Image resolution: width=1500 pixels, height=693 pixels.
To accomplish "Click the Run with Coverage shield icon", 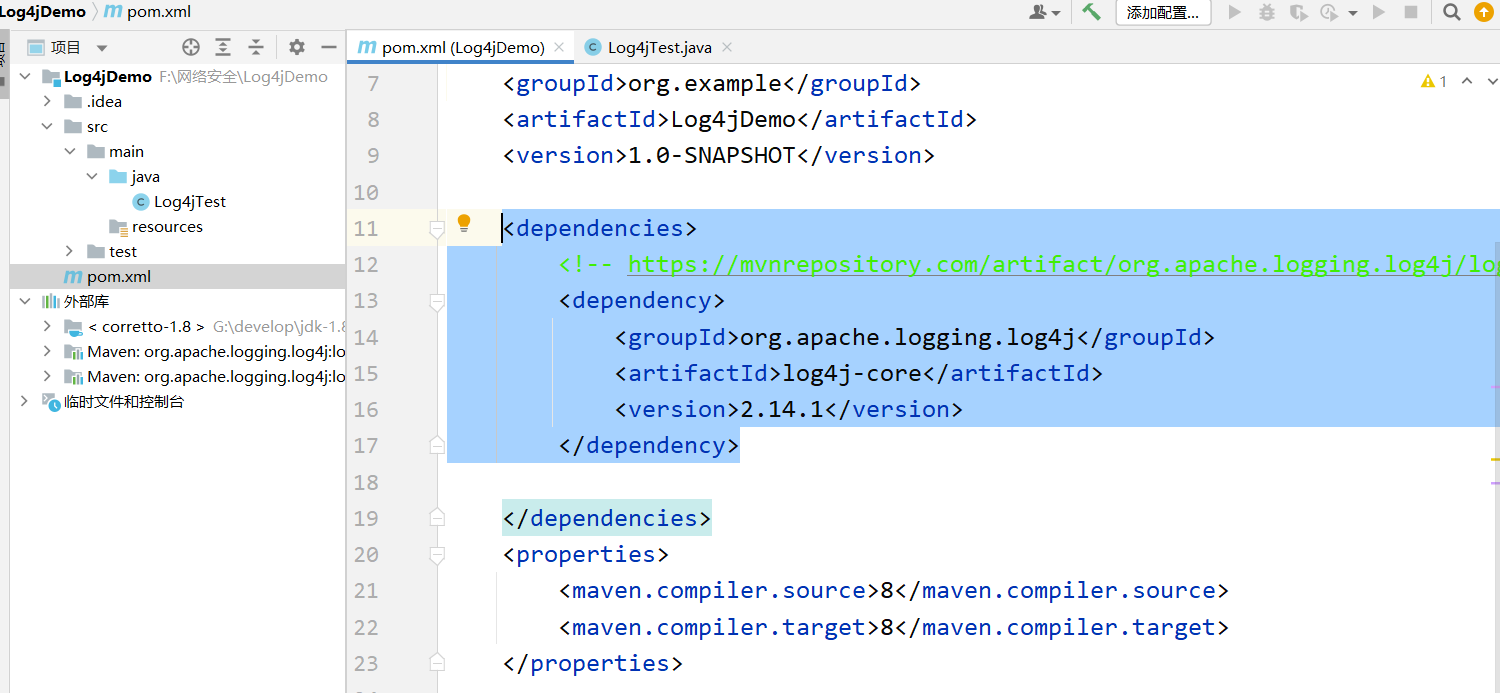I will [x=1298, y=12].
